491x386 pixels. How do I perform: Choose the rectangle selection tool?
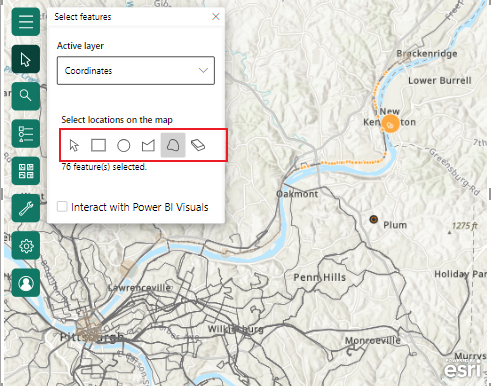click(x=98, y=145)
